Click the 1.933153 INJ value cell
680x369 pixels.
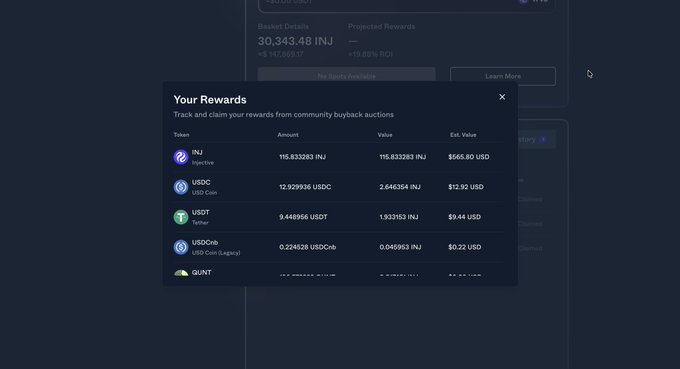[x=399, y=217]
